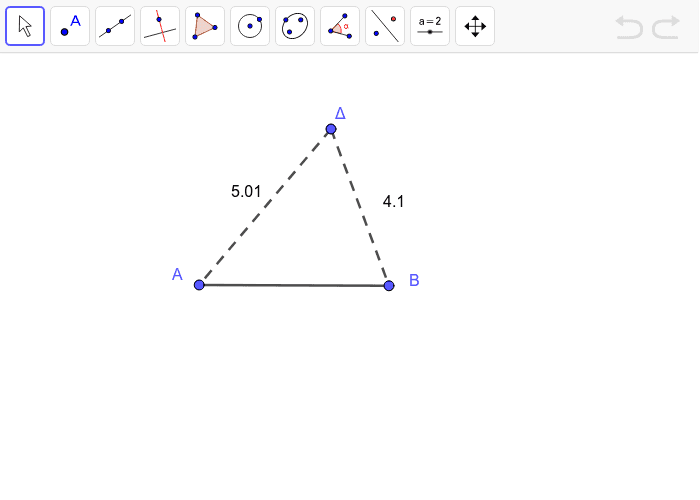Select point Δ at the apex
700x500 pixels.
(331, 129)
